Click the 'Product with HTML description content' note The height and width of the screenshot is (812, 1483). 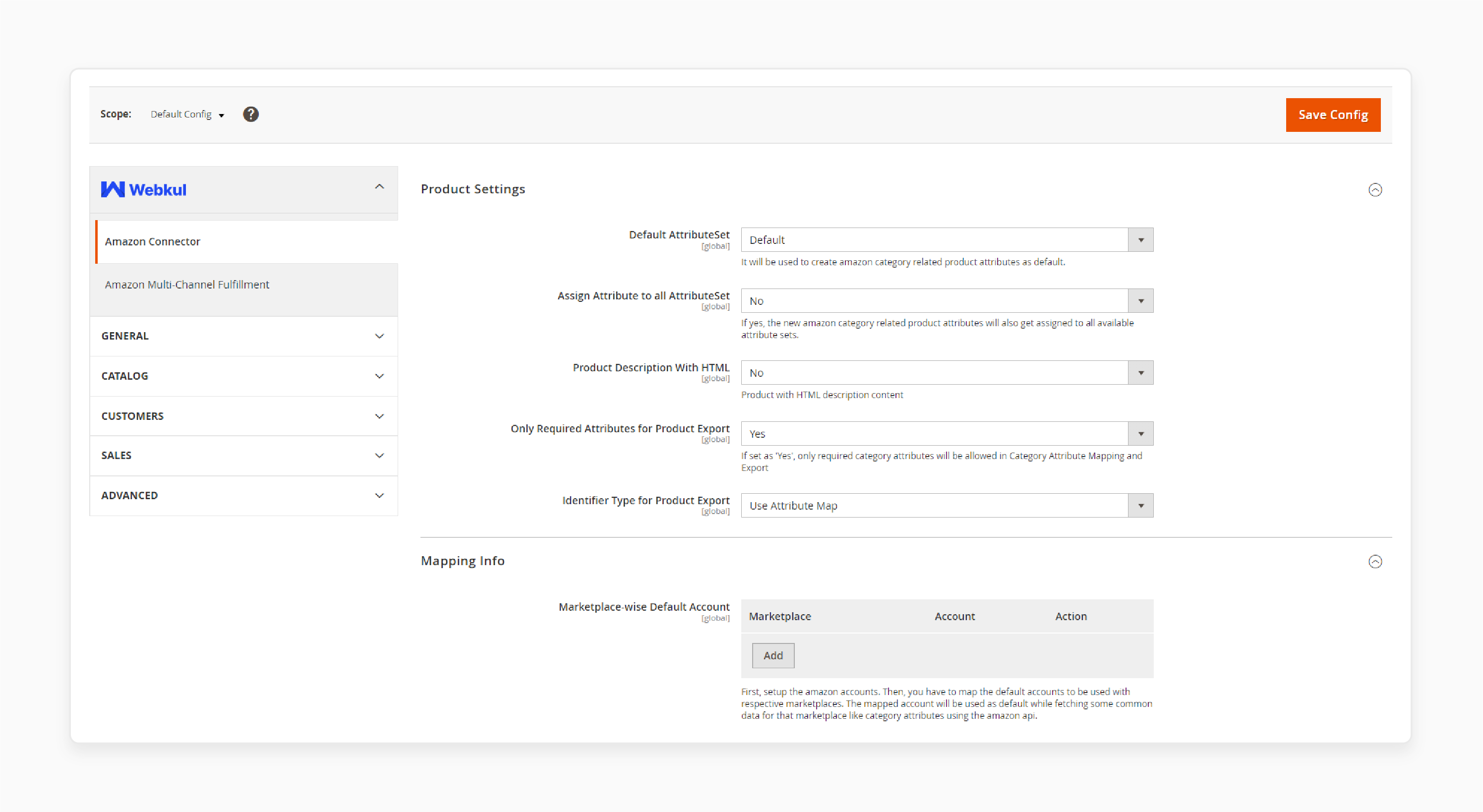(x=822, y=395)
